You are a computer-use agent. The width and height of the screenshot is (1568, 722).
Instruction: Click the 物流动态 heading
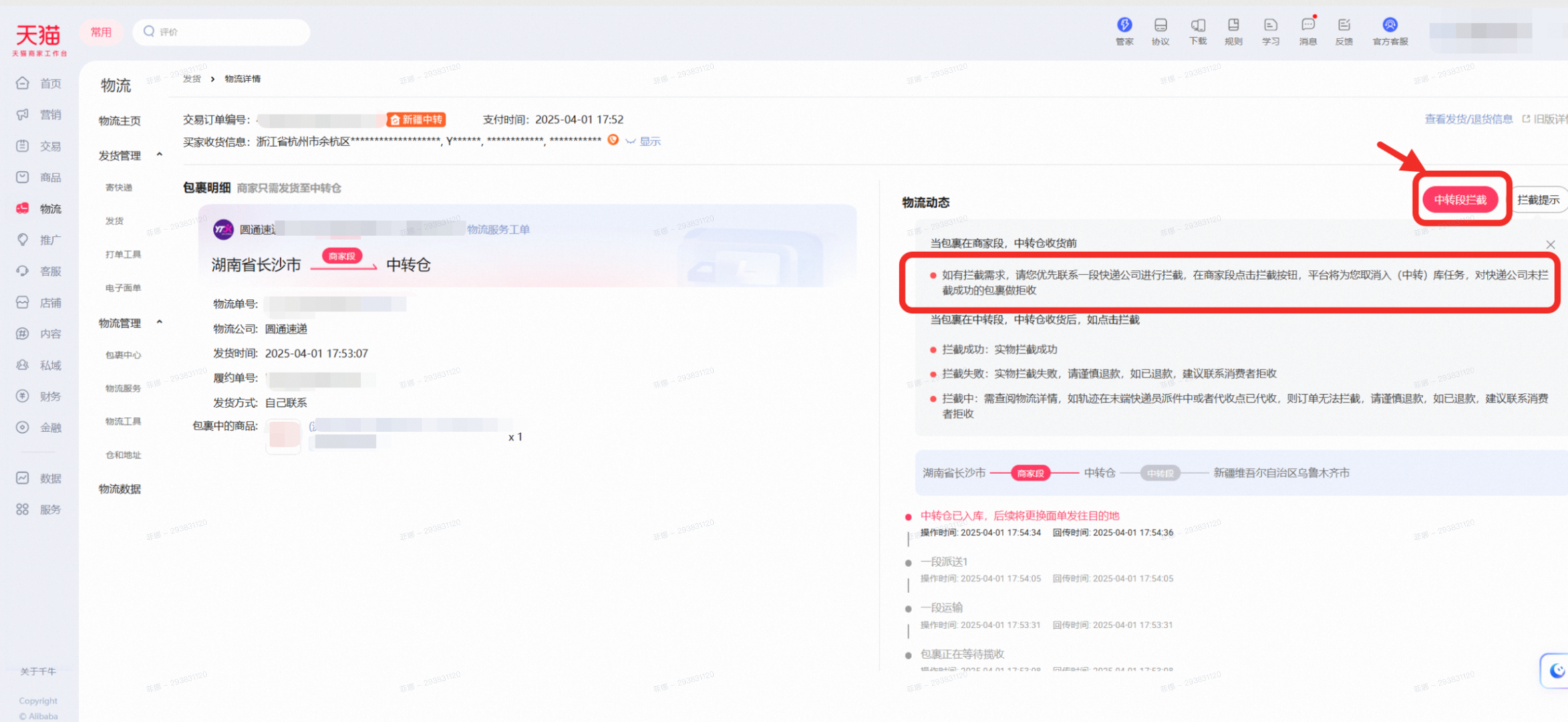(x=925, y=202)
